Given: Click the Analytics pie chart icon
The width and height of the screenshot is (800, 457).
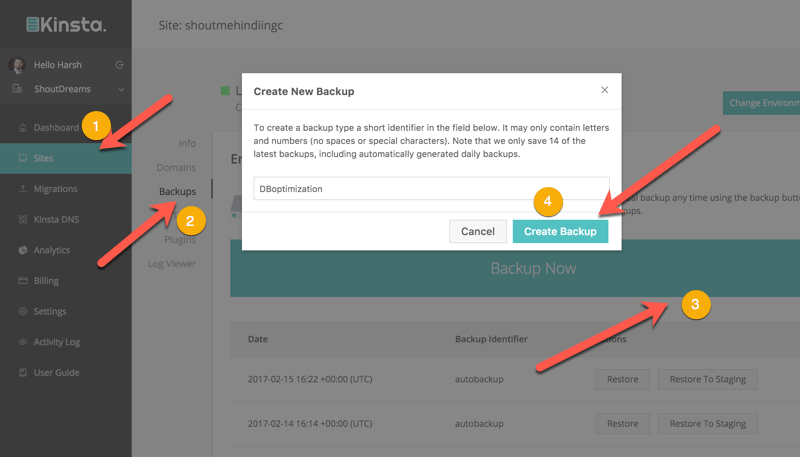Looking at the screenshot, I should pyautogui.click(x=22, y=250).
